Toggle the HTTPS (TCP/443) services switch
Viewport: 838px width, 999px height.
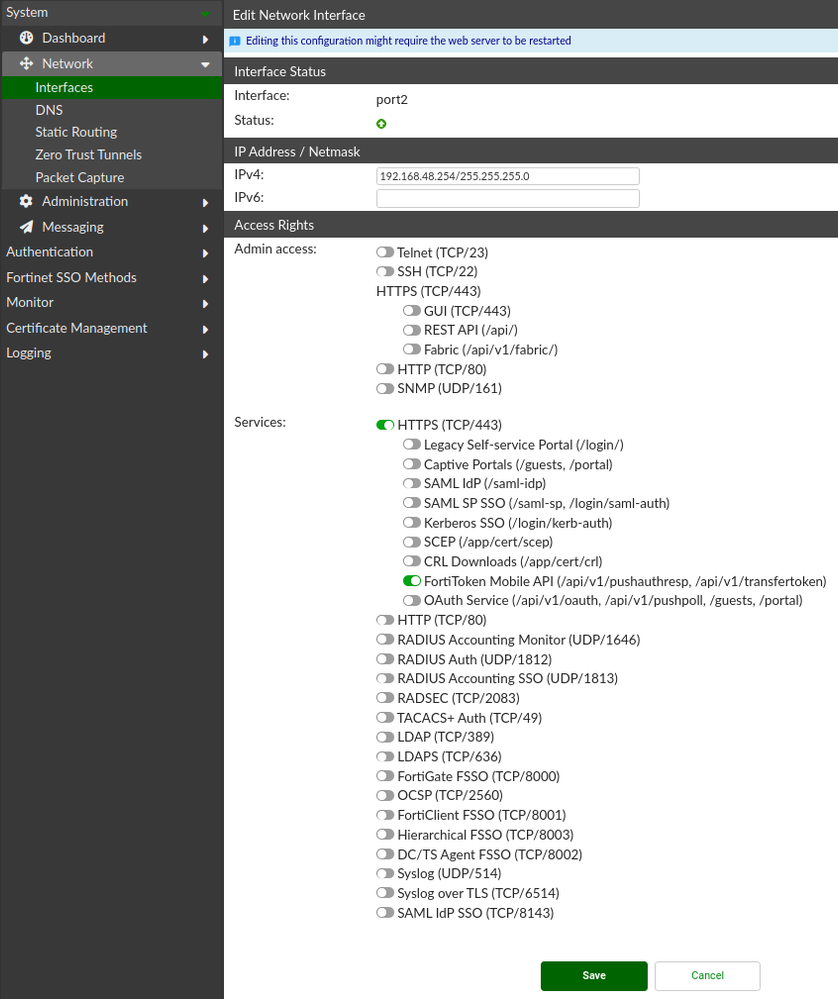(x=385, y=425)
